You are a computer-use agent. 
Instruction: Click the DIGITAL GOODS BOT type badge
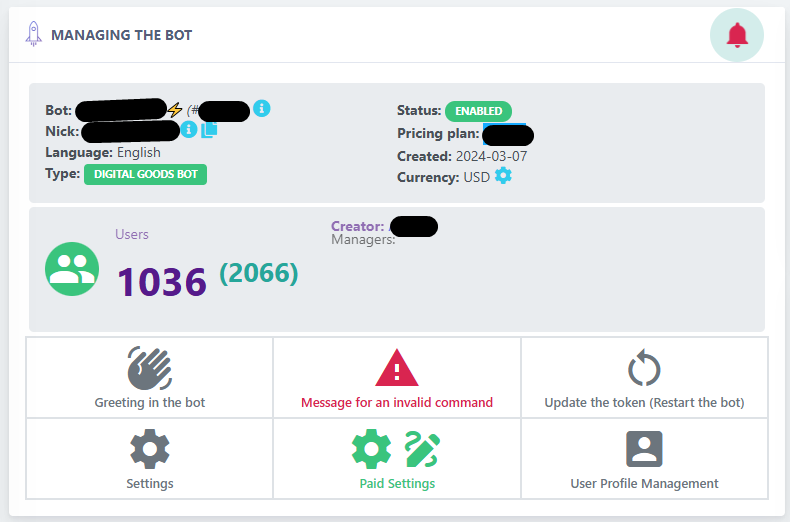click(145, 174)
